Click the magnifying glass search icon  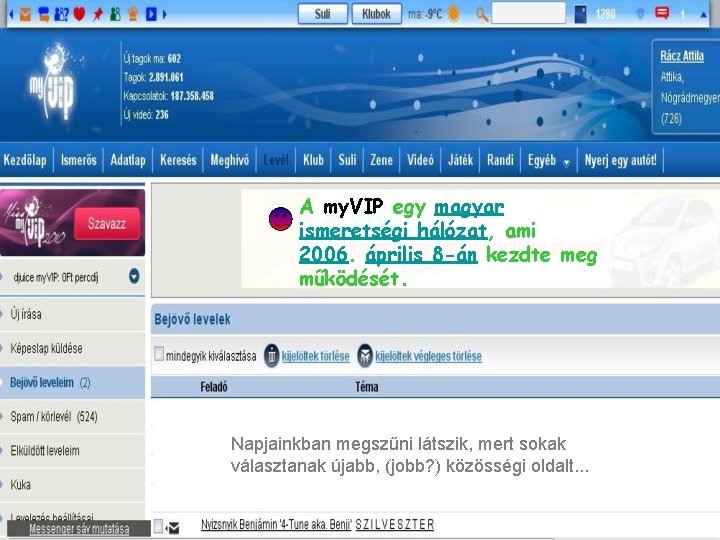[x=482, y=15]
